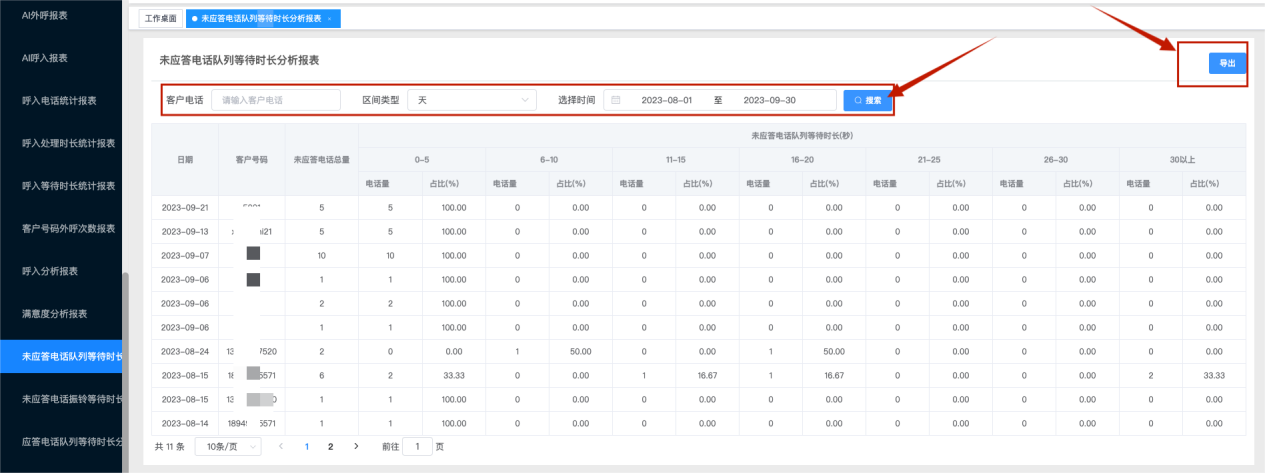Screen dimensions: 1265x473
Task: Click the 30以上 column group header
Action: tap(1183, 159)
